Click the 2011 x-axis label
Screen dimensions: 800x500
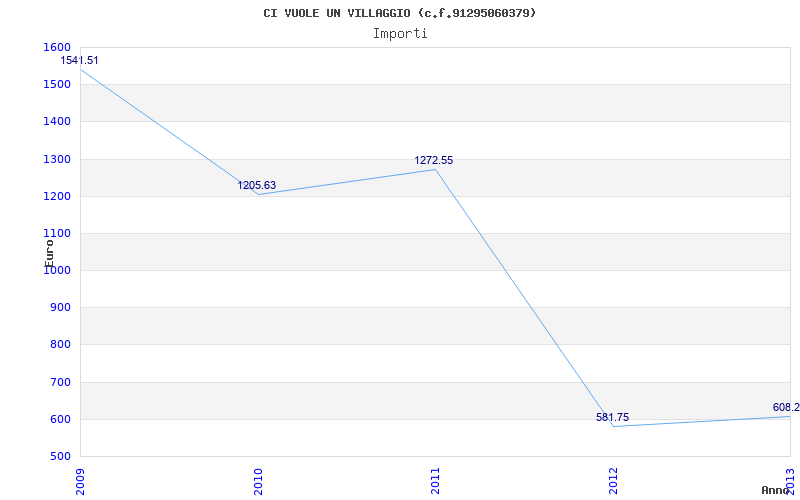pyautogui.click(x=435, y=481)
